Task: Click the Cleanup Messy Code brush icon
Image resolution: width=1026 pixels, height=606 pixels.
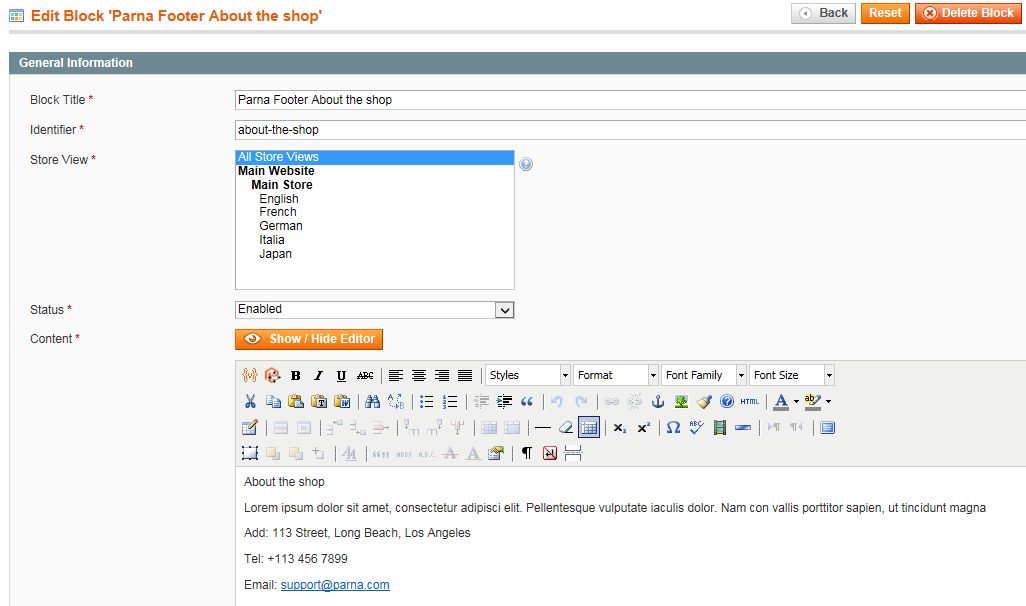Action: coord(704,401)
